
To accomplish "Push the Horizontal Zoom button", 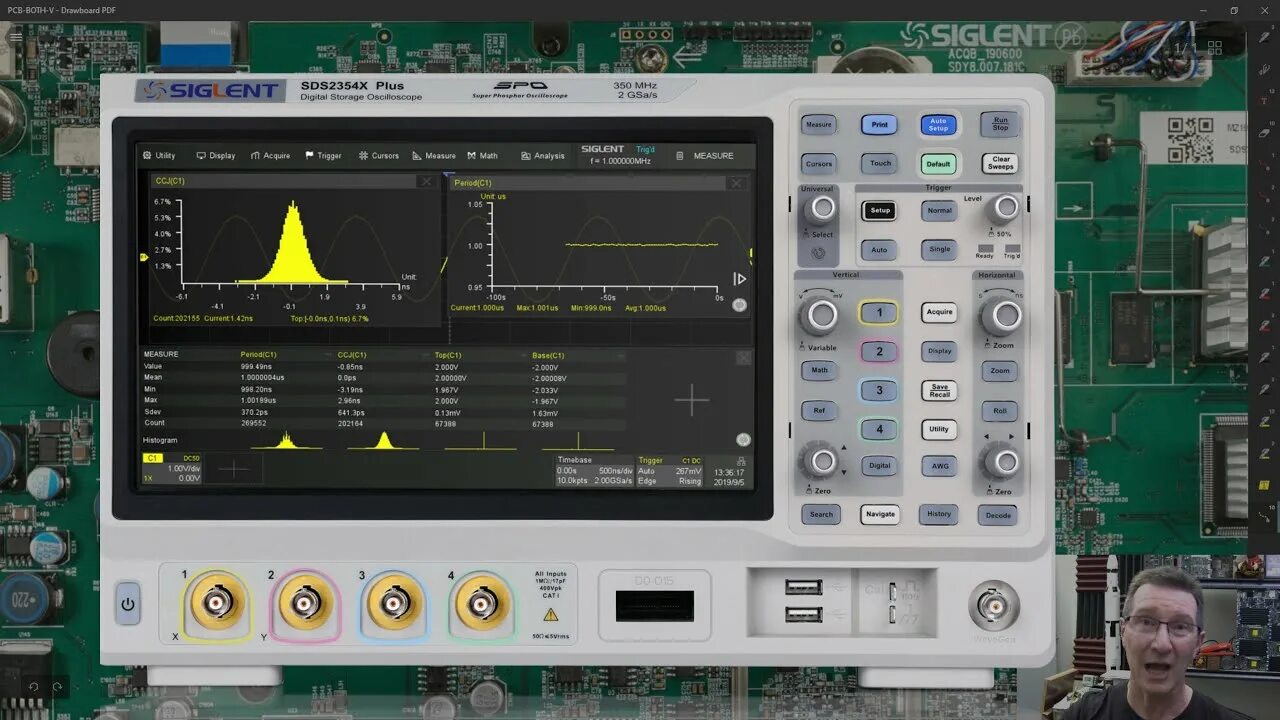I will point(1000,371).
